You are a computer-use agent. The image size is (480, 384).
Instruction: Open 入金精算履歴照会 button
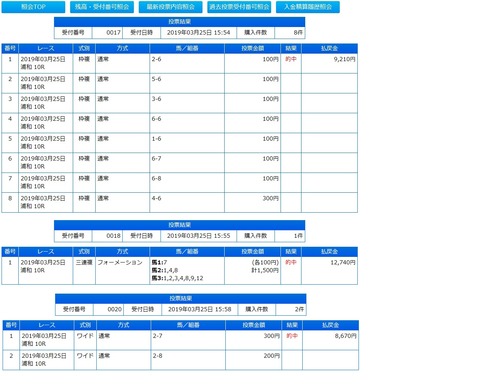click(308, 7)
